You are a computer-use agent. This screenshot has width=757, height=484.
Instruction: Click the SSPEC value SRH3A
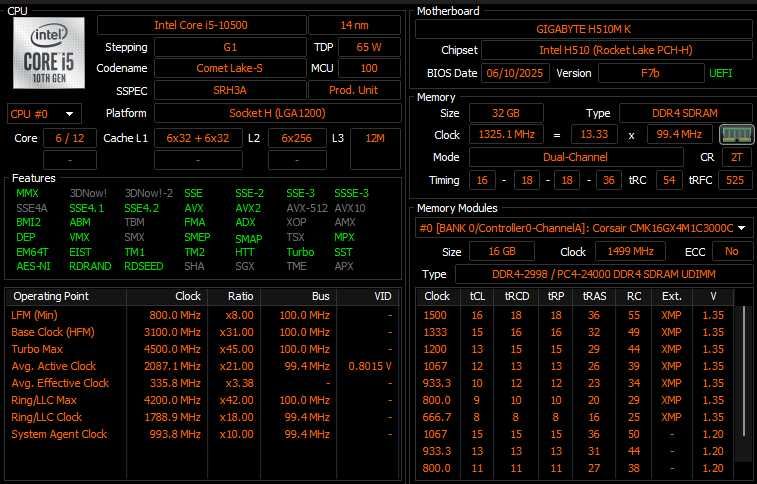(230, 90)
